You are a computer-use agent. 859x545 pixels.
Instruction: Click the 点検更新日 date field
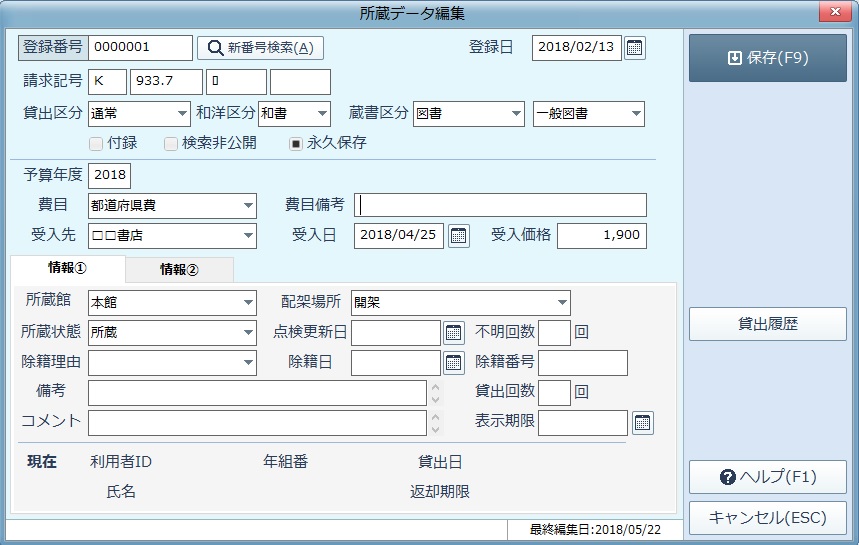[396, 333]
